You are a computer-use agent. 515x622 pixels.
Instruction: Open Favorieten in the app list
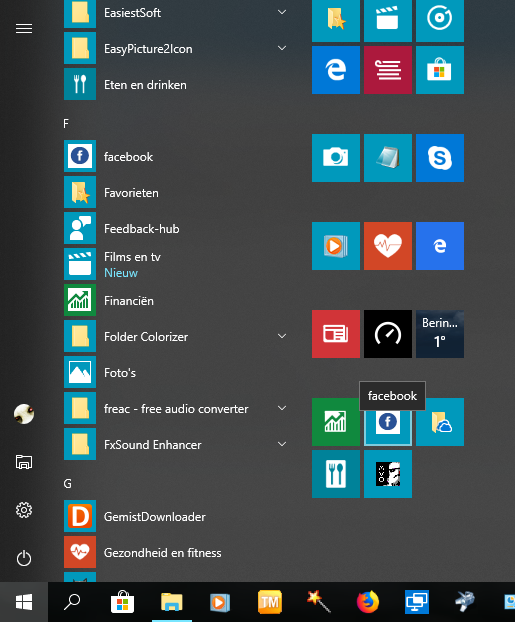tap(175, 192)
